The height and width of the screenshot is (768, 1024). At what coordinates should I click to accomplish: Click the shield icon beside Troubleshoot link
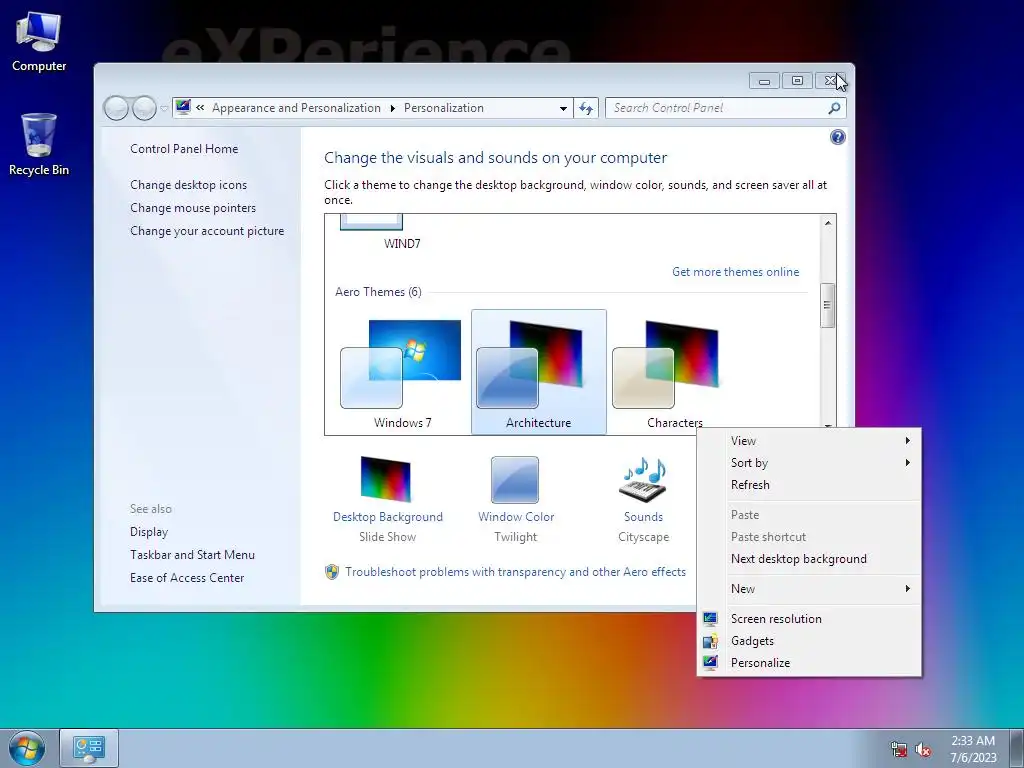point(332,572)
